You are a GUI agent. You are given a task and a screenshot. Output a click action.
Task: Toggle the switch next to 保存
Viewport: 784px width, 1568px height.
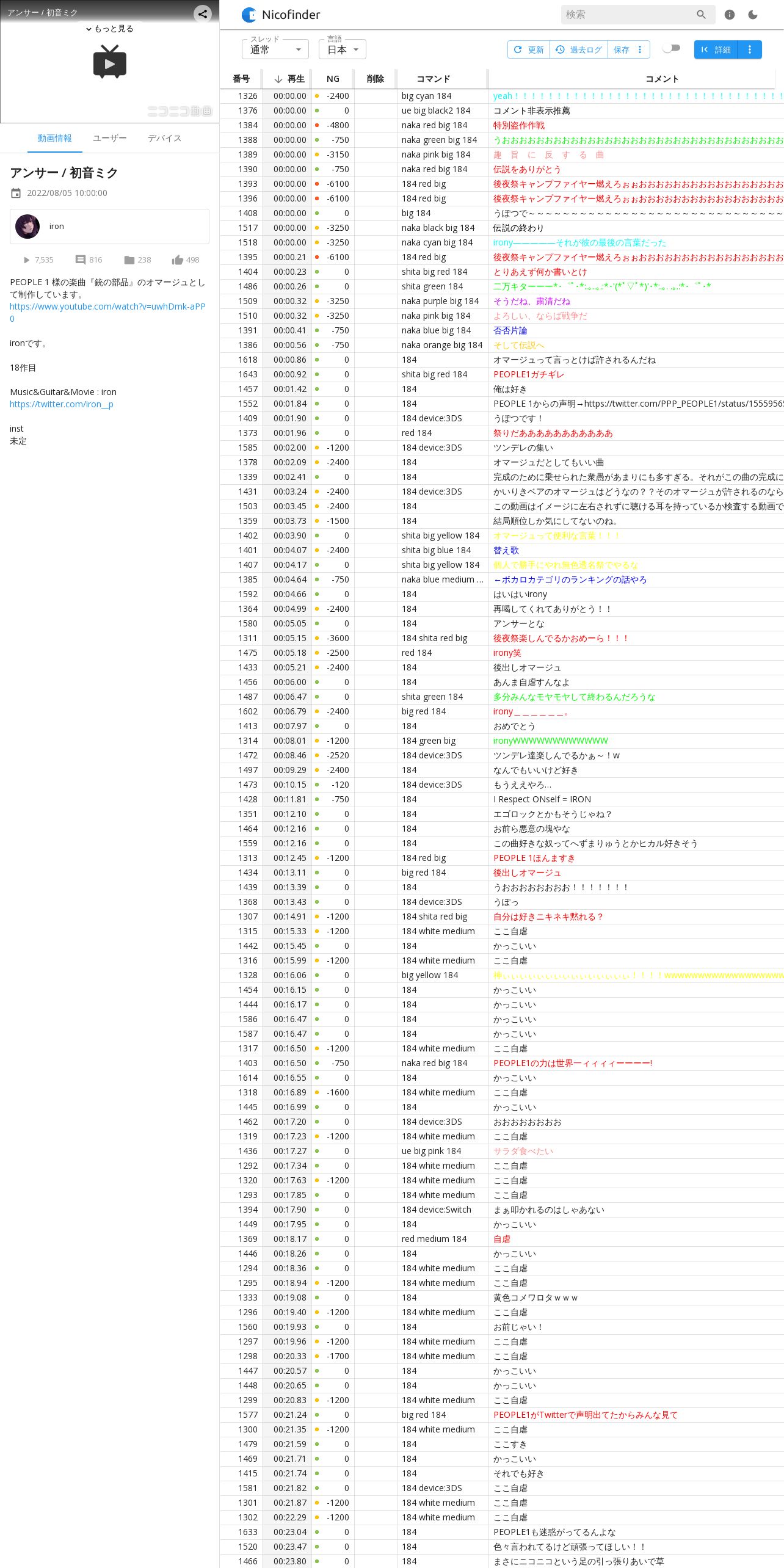(x=671, y=48)
